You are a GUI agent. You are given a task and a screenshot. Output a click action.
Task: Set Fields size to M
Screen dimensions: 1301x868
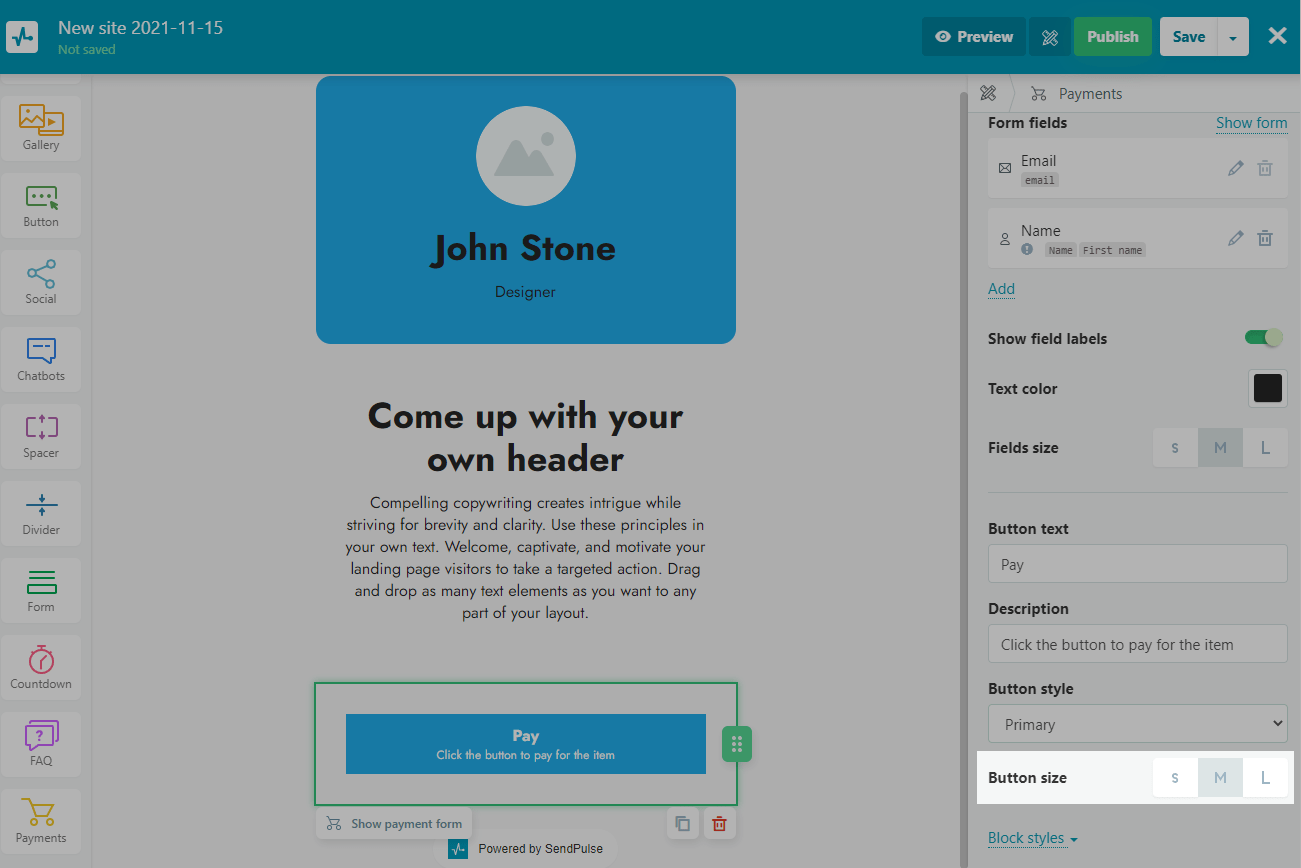click(1220, 448)
